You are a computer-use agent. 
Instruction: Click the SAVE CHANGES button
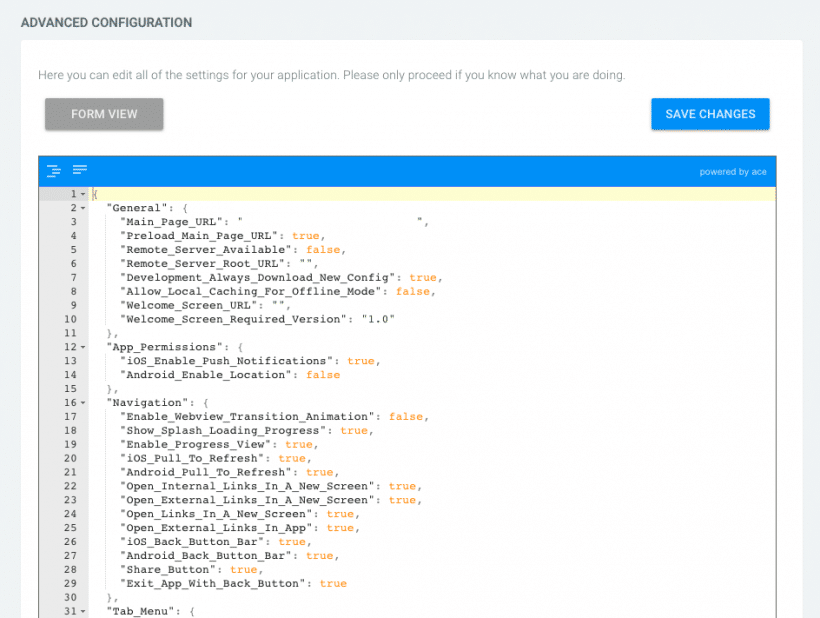tap(710, 114)
